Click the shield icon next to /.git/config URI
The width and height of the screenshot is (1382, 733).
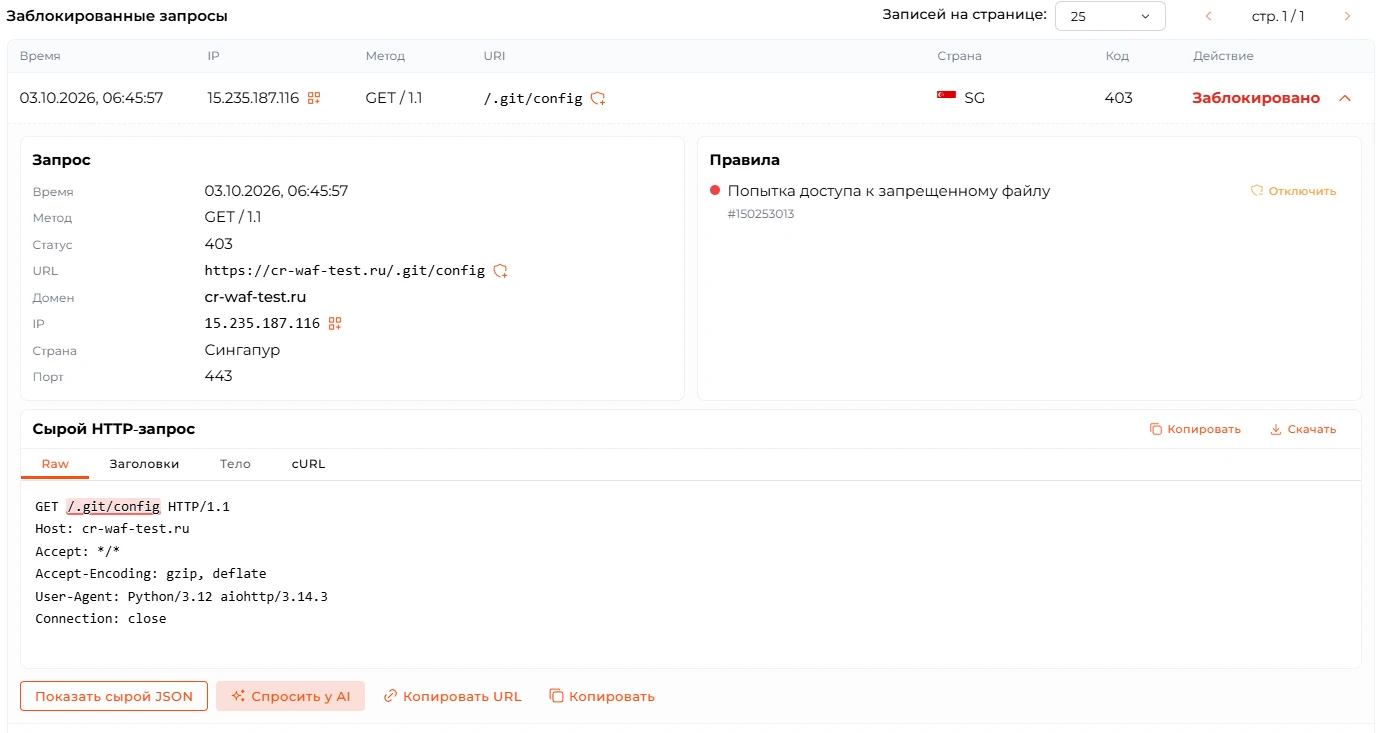pos(598,98)
